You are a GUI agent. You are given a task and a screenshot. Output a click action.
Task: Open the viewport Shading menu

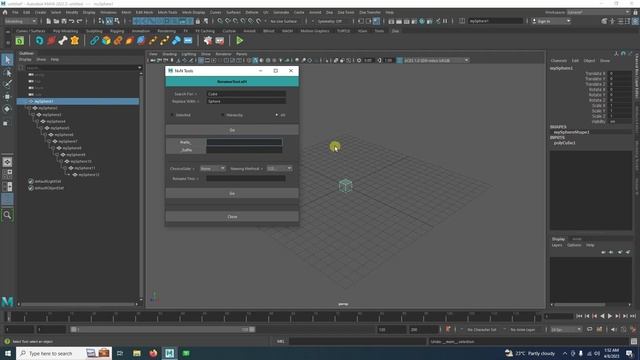click(170, 54)
